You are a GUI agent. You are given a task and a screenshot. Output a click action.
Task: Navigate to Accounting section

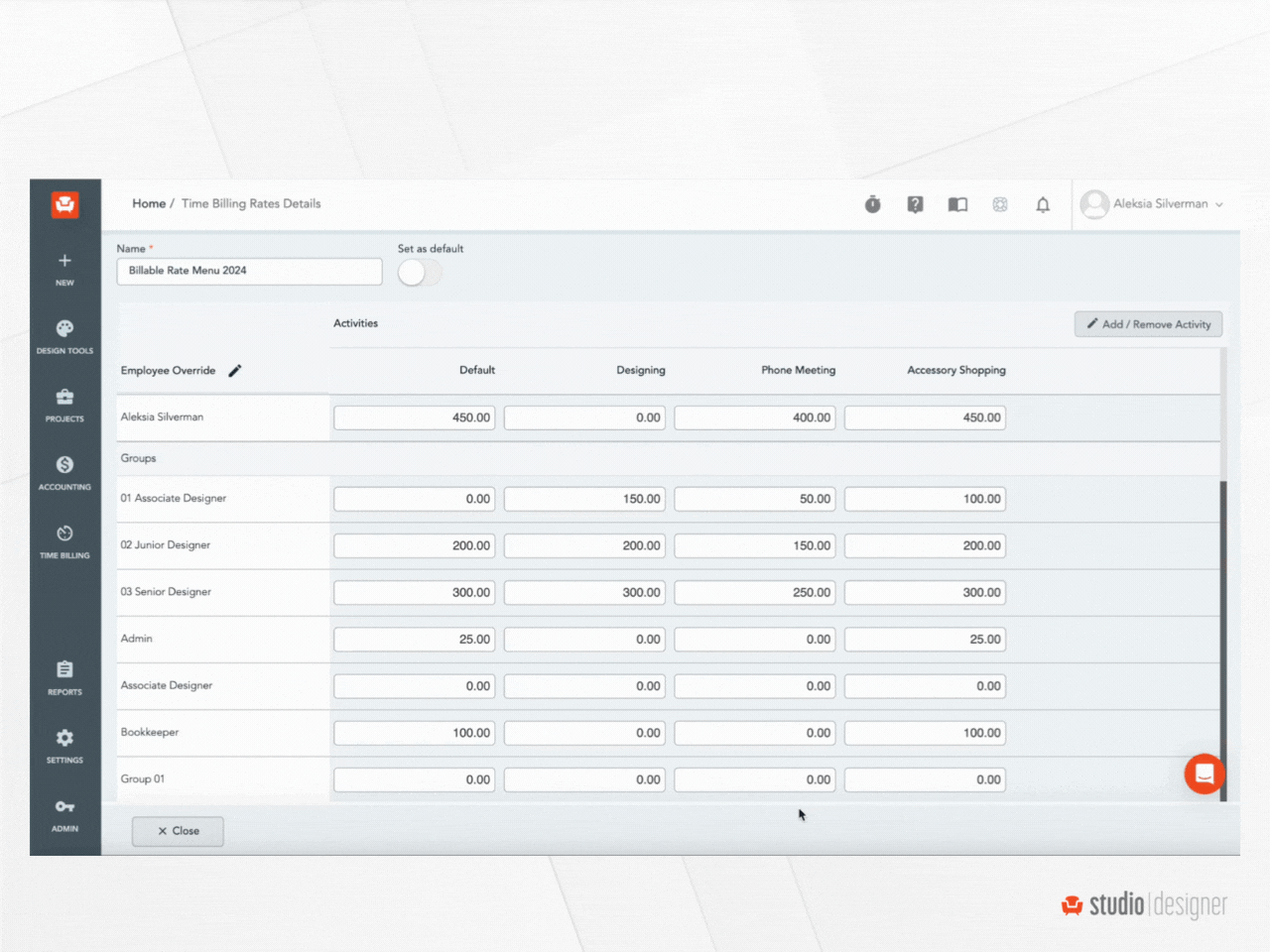(x=64, y=472)
